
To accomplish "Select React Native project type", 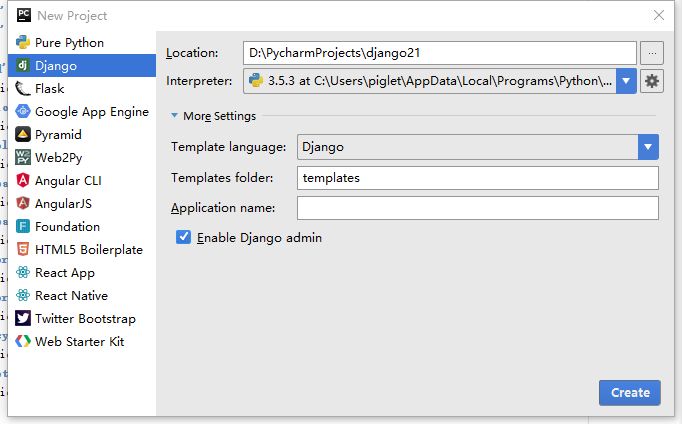I will click(82, 296).
